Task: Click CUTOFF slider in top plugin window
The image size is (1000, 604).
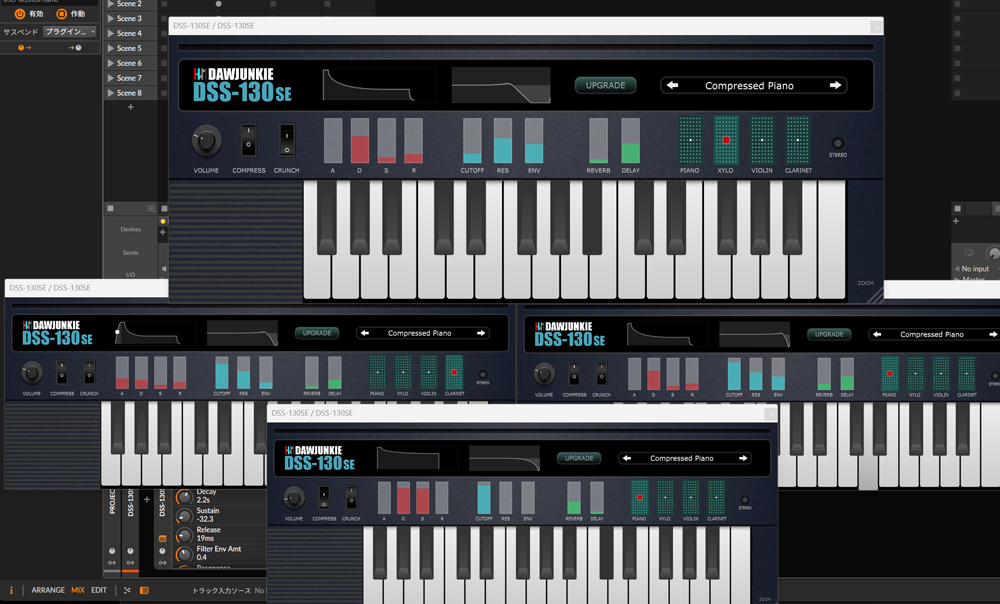Action: 472,141
